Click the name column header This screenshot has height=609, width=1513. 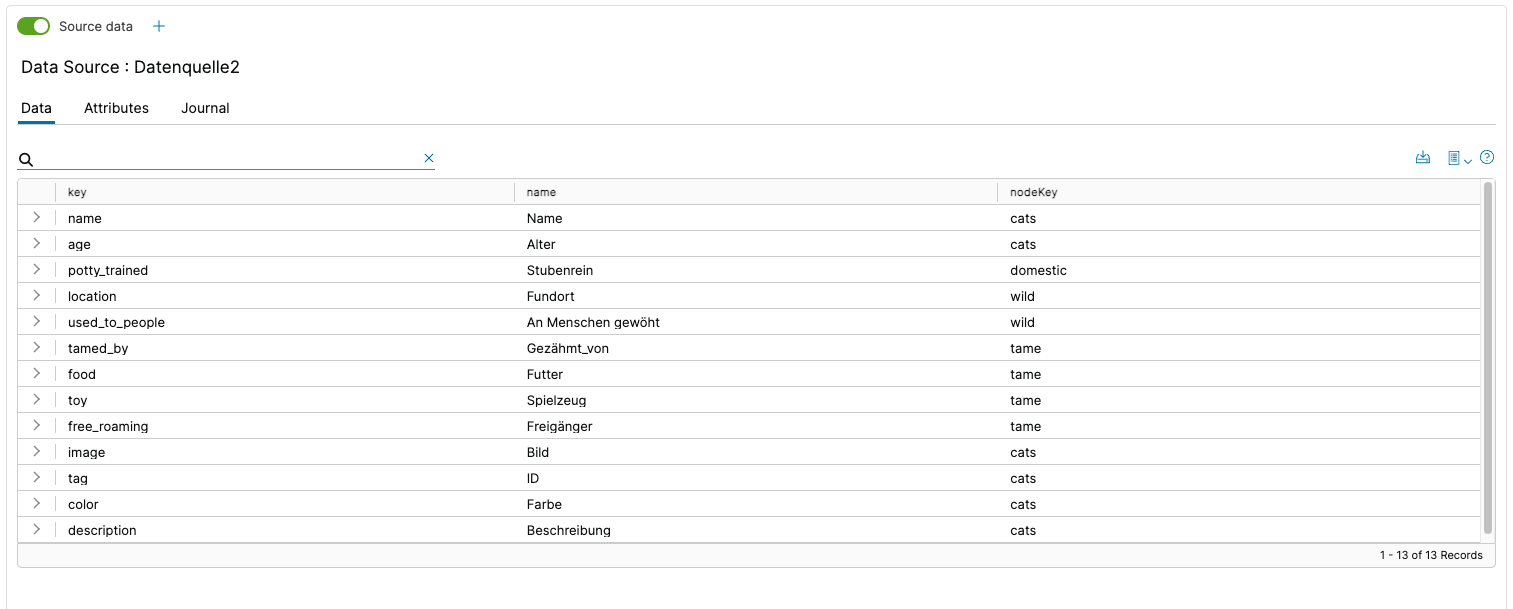pos(541,192)
